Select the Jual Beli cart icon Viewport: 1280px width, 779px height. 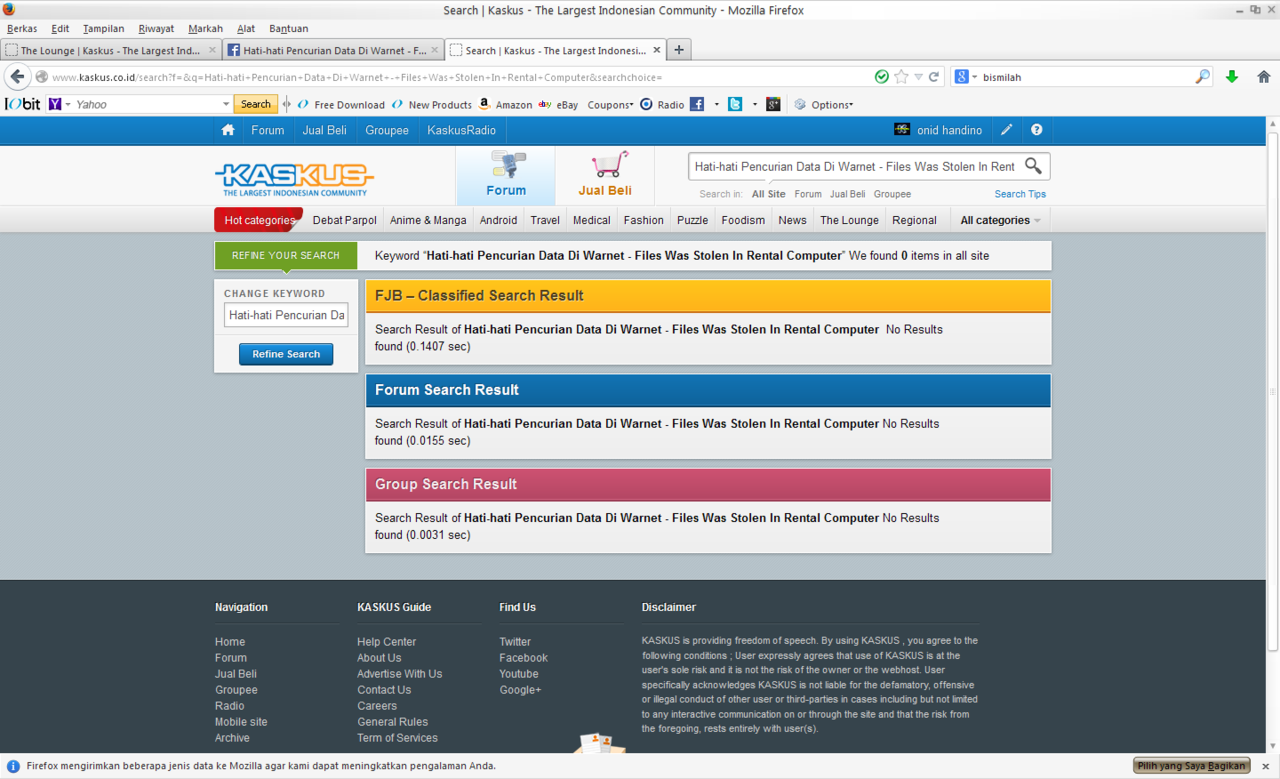[x=605, y=175]
